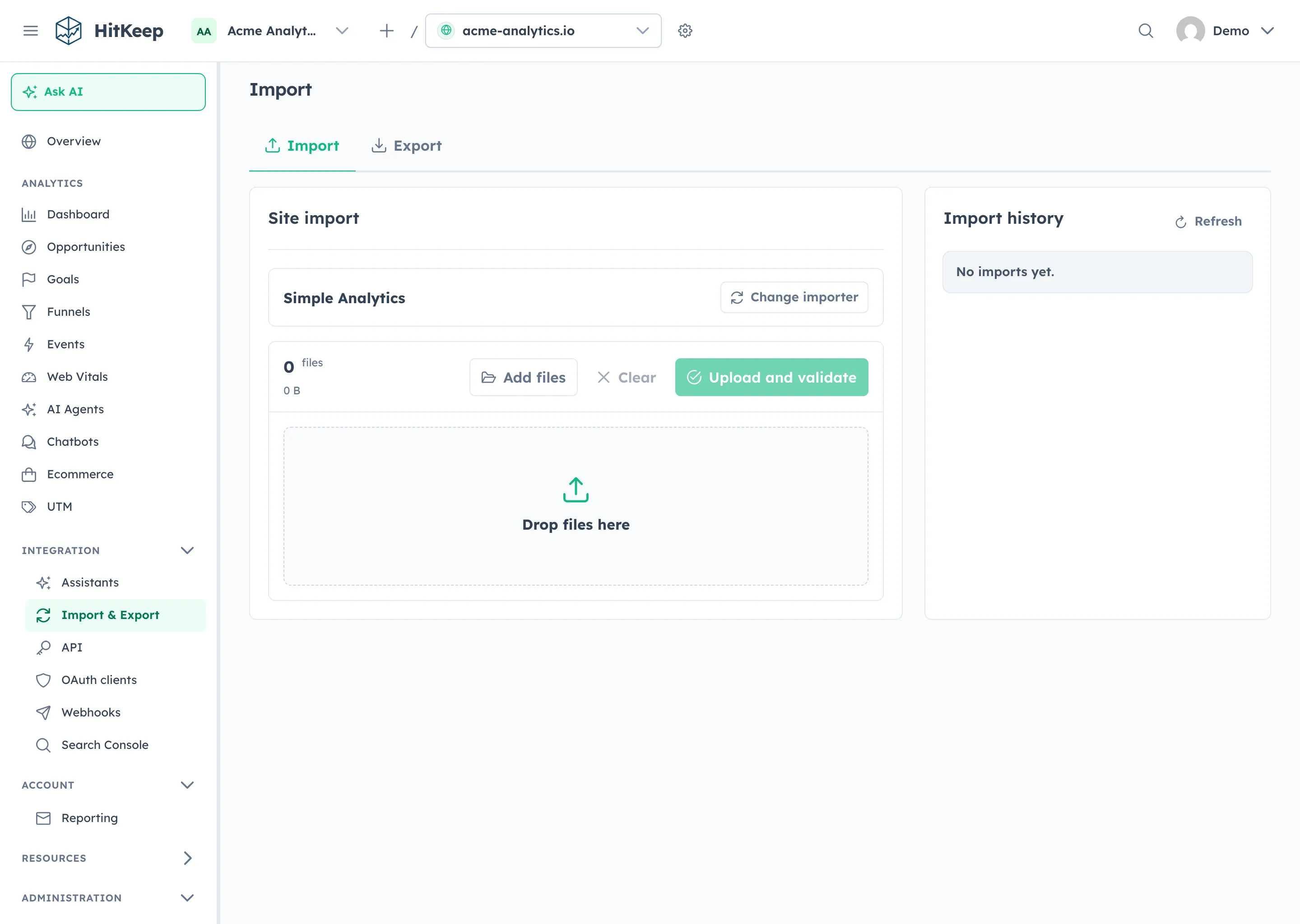The width and height of the screenshot is (1300, 924).
Task: Open Dashboard from sidebar
Action: pos(108,214)
